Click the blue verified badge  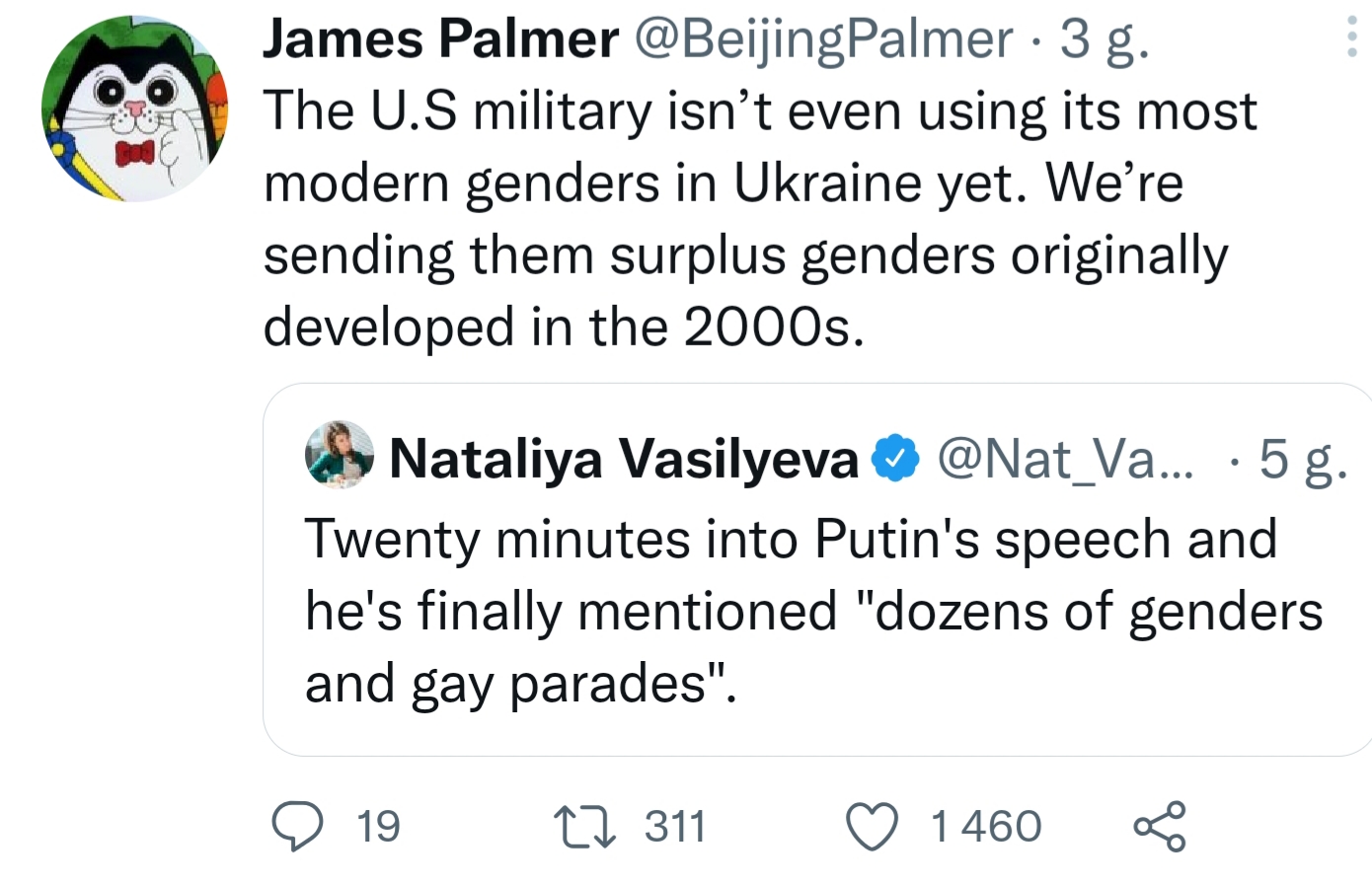click(x=896, y=459)
